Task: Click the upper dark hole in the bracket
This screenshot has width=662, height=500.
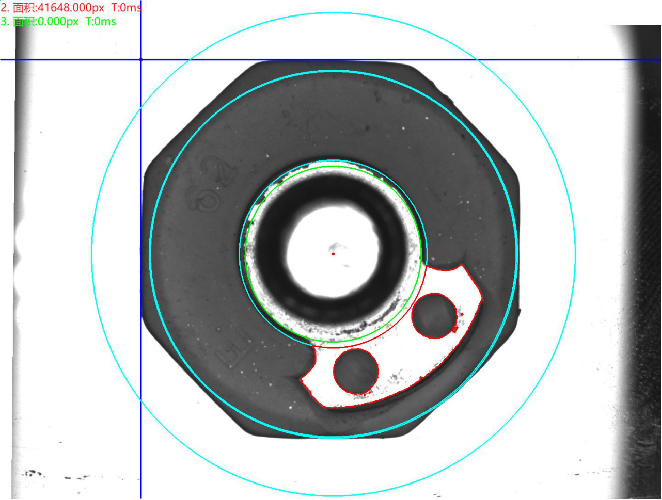Action: [434, 316]
